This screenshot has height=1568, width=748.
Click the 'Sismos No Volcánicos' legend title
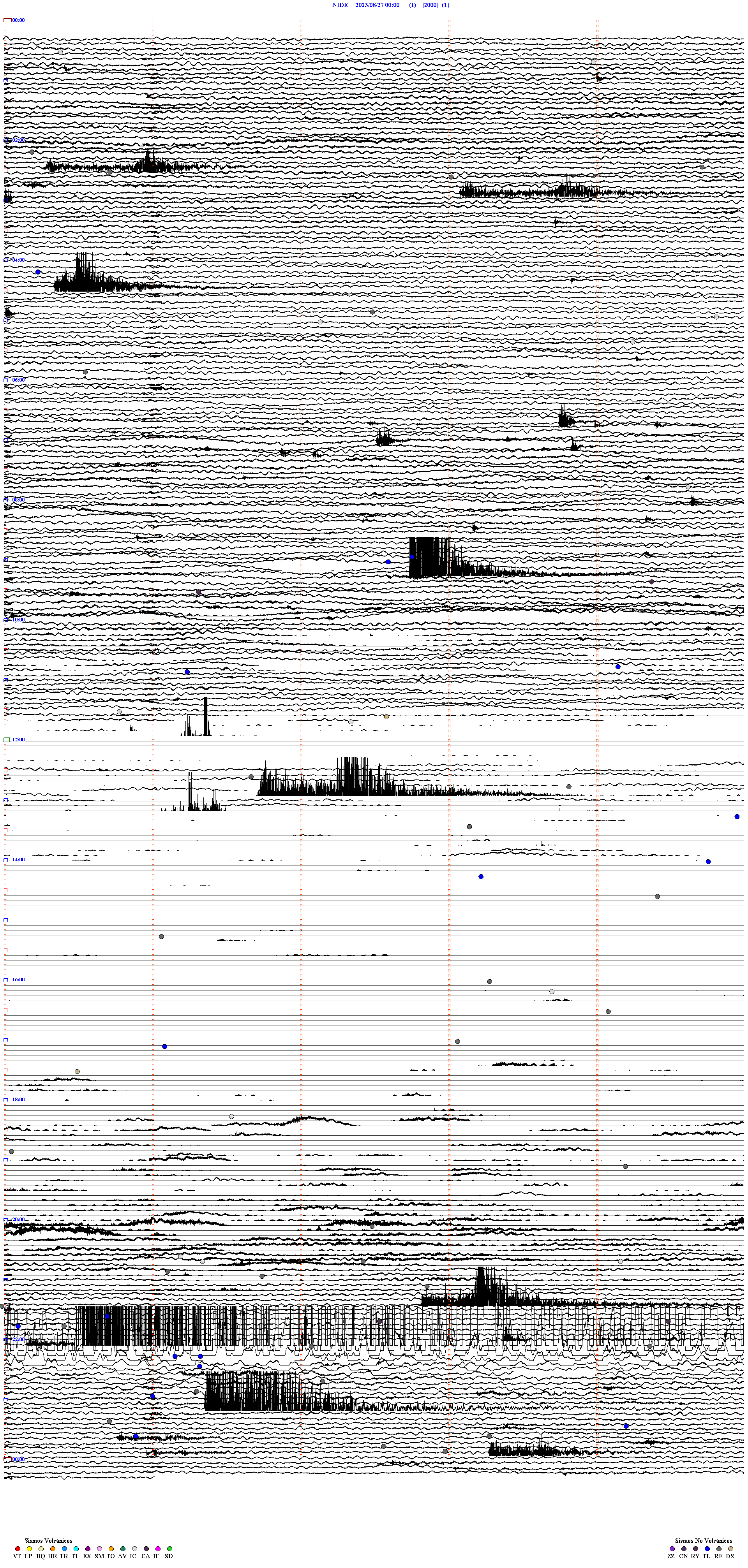pos(704,1541)
